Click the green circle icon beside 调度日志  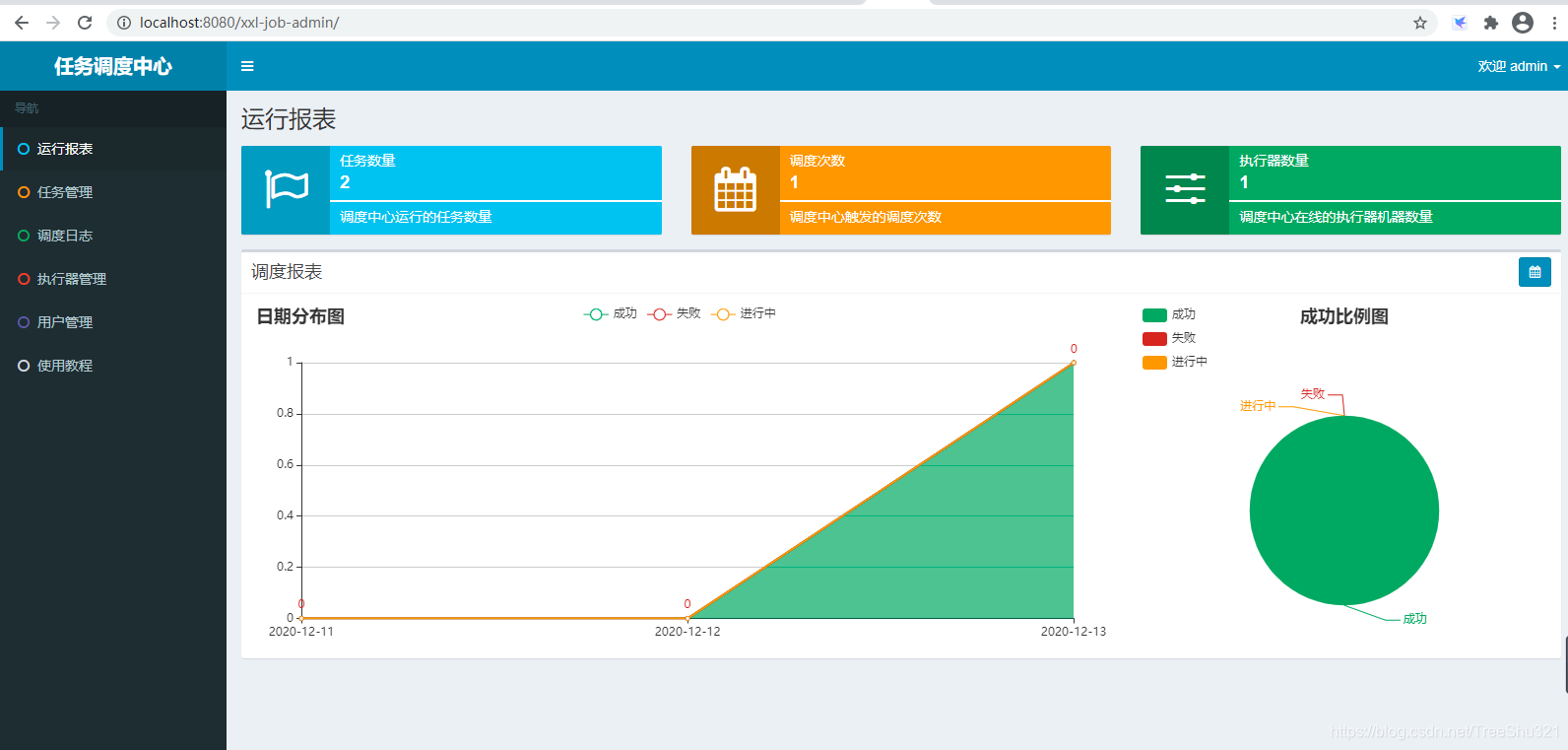click(x=24, y=236)
